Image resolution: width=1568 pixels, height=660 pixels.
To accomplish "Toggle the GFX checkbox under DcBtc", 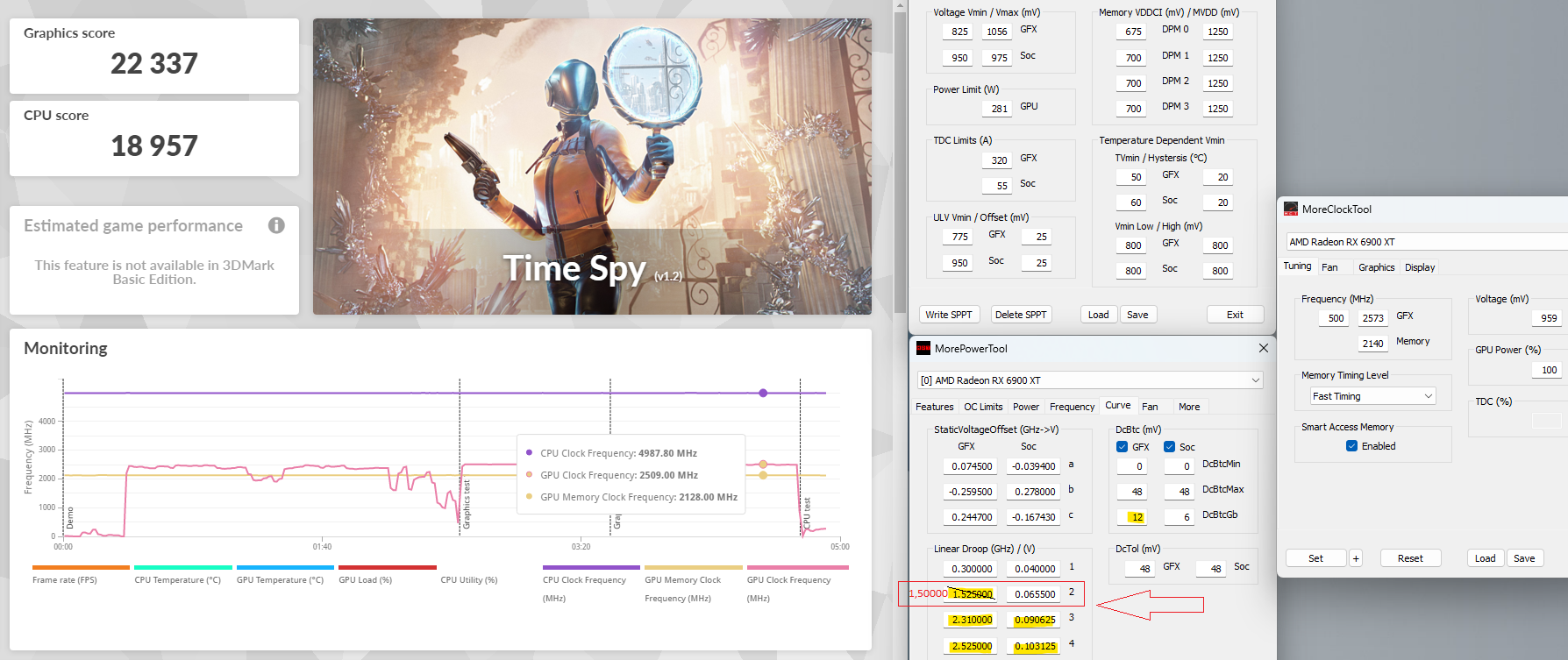I will (1123, 447).
